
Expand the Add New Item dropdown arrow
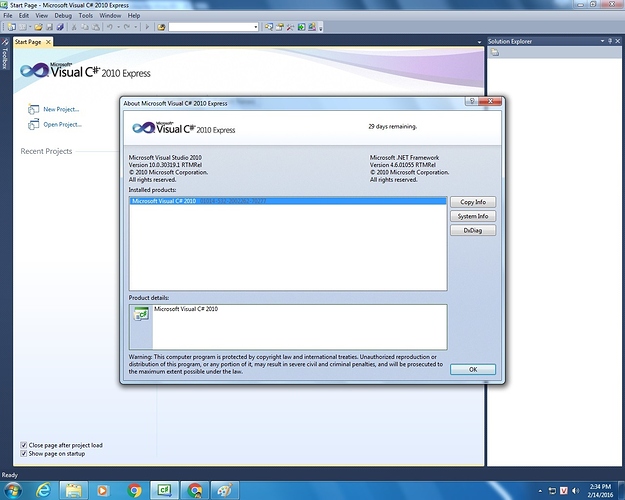pyautogui.click(x=30, y=27)
